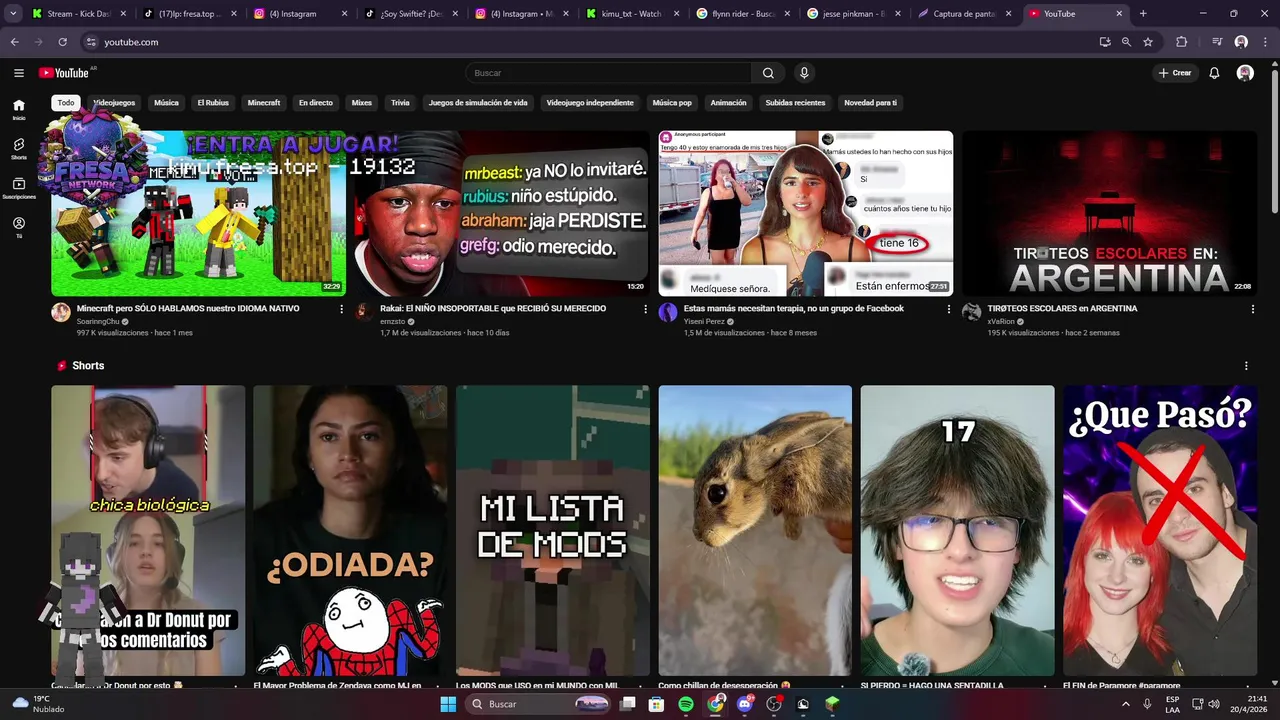This screenshot has width=1280, height=720.
Task: Click the Minecraft block taskbar icon
Action: pos(832,704)
